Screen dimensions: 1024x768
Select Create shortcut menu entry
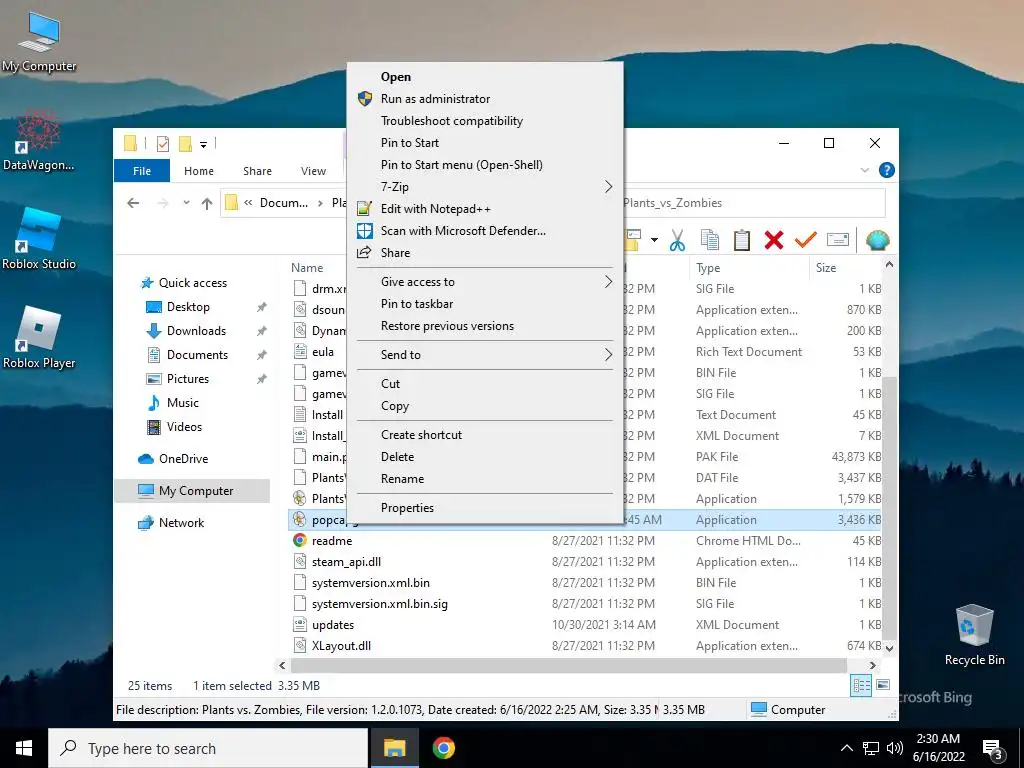[x=421, y=435]
